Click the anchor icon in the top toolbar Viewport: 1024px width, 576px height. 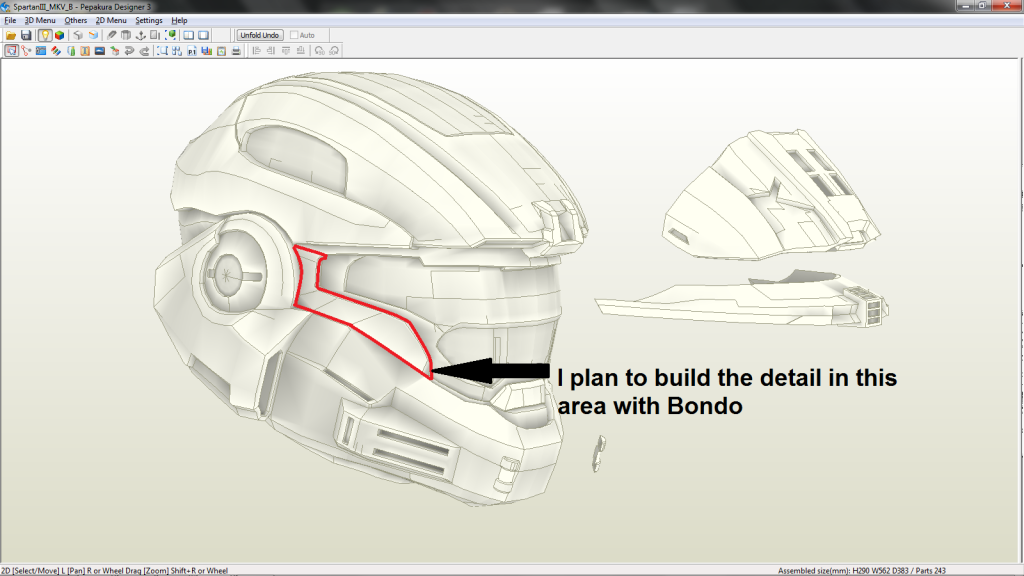pyautogui.click(x=140, y=35)
